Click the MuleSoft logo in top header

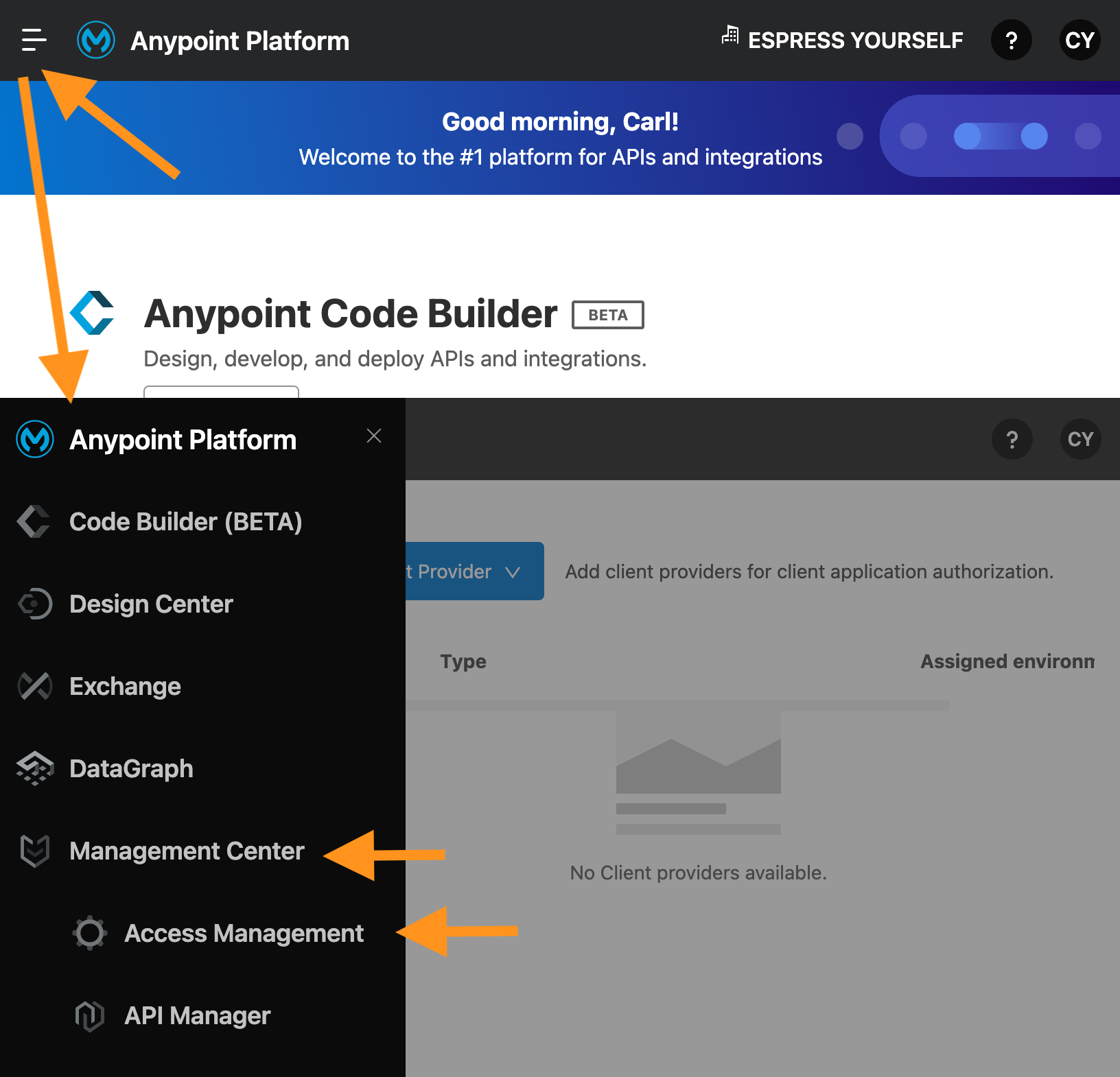pos(96,40)
